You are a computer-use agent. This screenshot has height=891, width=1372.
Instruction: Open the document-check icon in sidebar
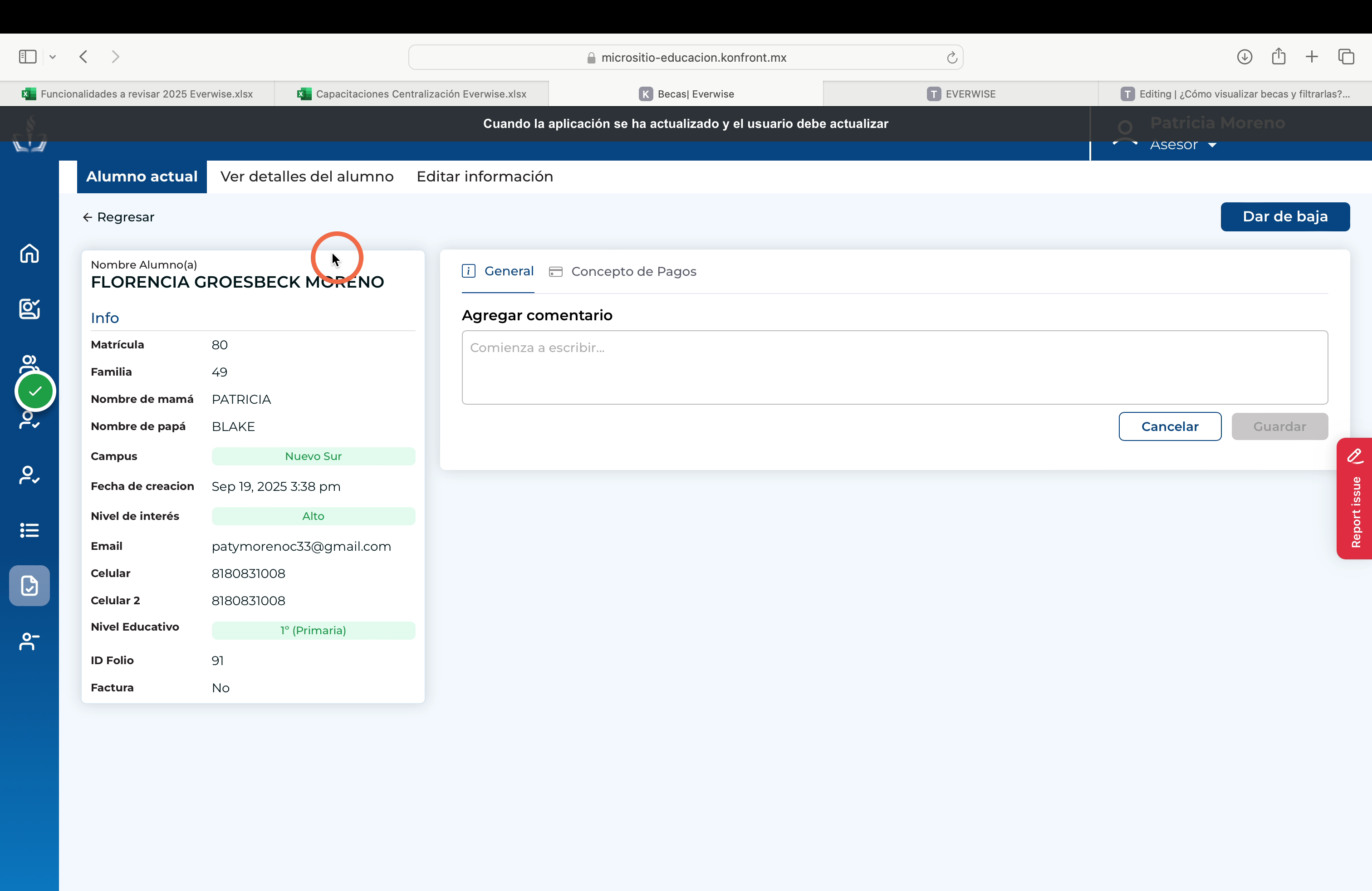[x=29, y=586]
